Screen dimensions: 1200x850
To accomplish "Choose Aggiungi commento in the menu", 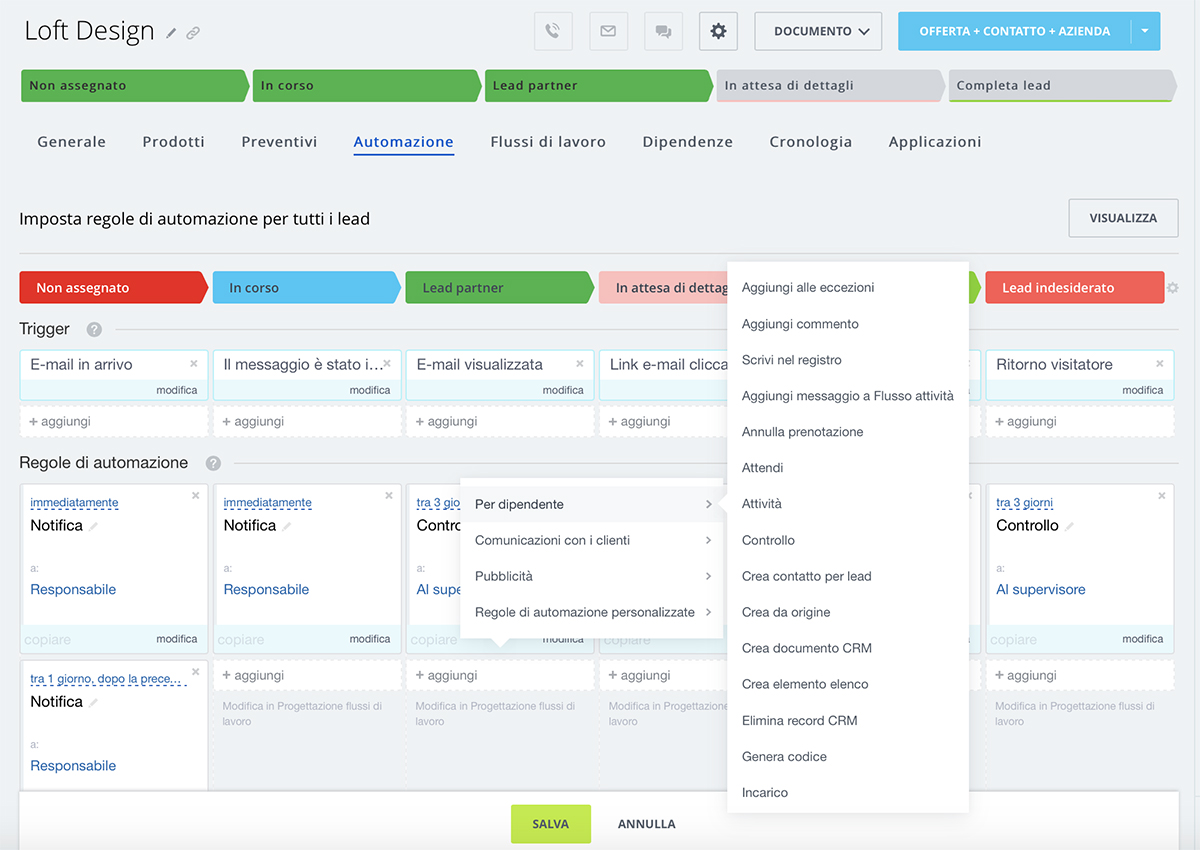I will (848, 324).
